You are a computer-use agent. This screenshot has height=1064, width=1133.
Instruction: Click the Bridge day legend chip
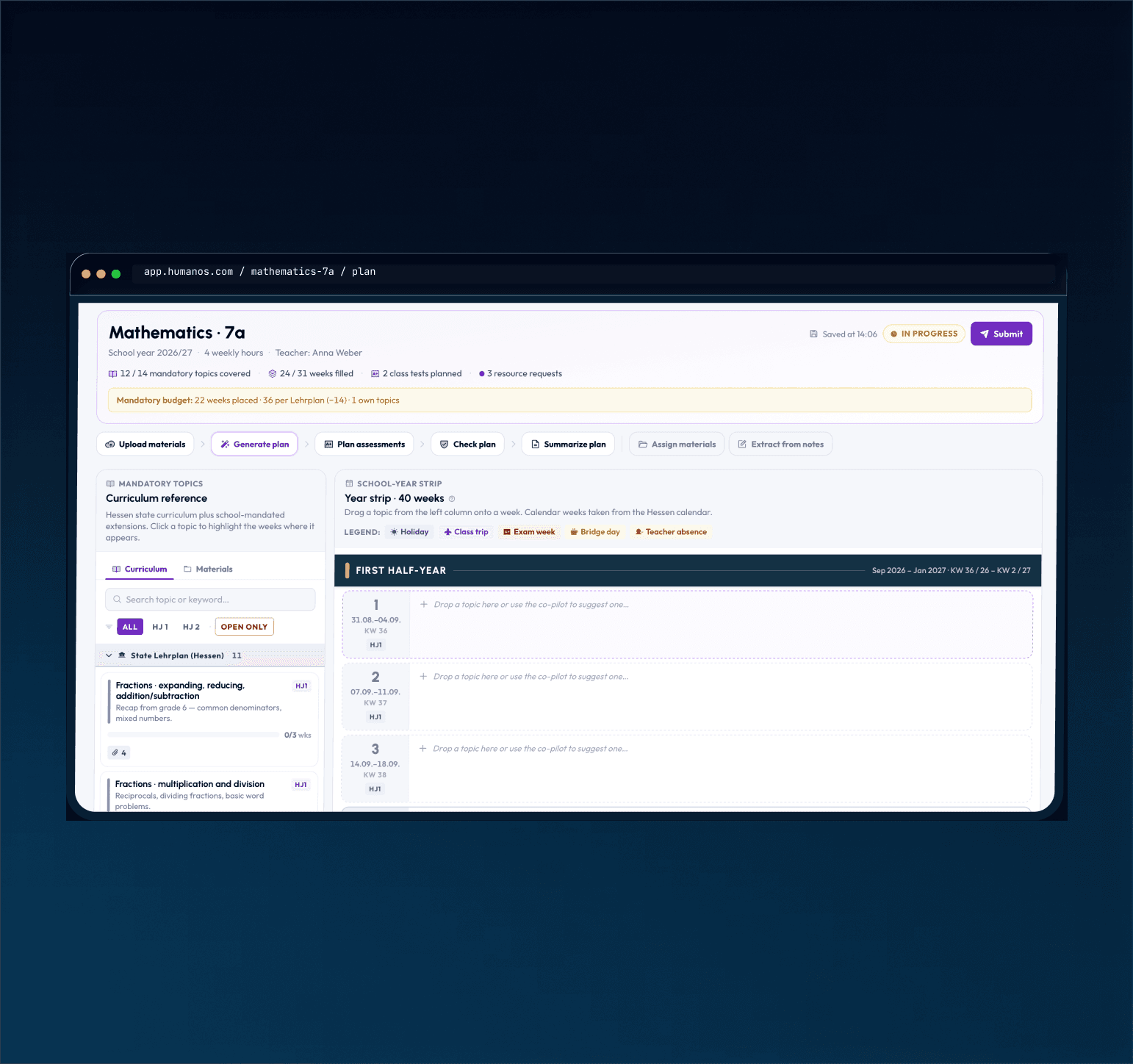tap(595, 532)
